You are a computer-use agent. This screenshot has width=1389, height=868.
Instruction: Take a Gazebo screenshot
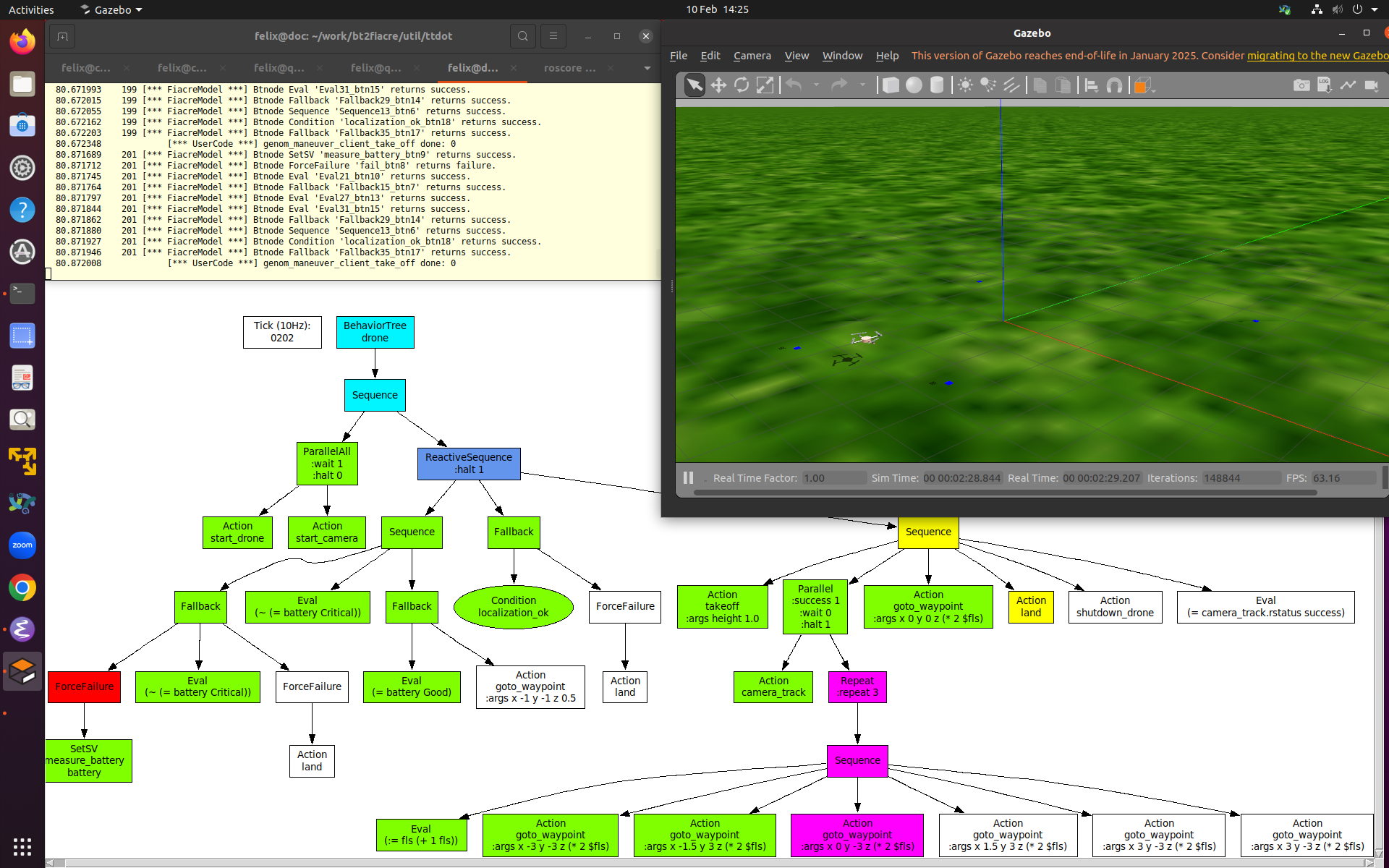(x=1301, y=85)
